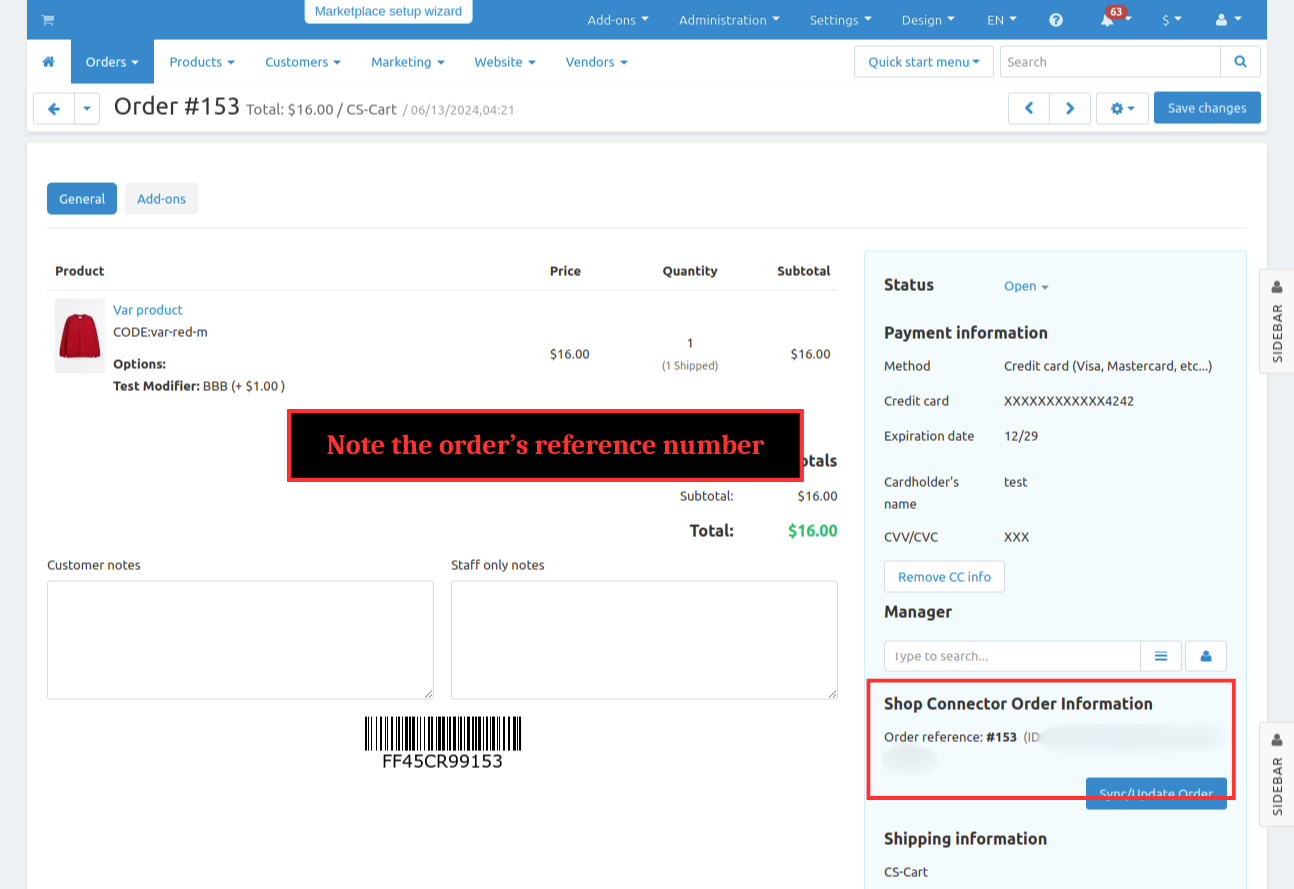Open manager list icon button
Viewport: 1294px width, 889px height.
[x=1161, y=656]
